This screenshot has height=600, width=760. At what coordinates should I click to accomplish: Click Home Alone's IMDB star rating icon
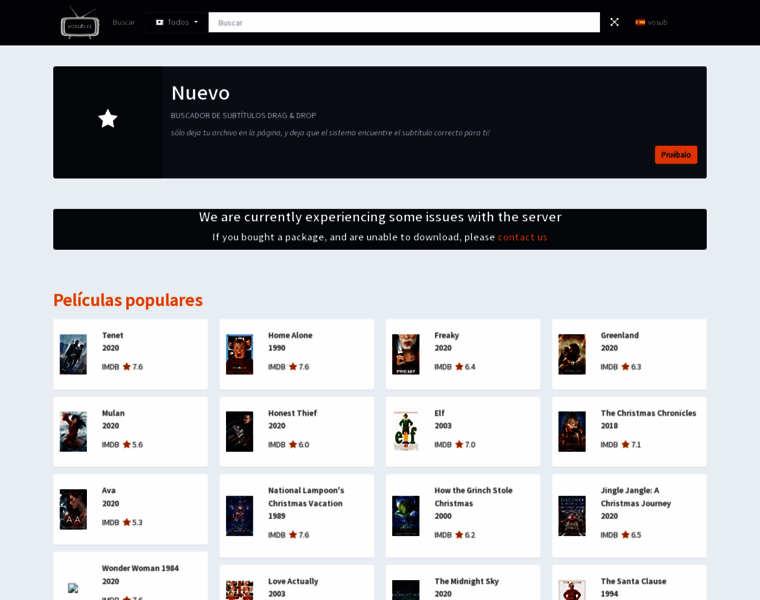coord(293,366)
